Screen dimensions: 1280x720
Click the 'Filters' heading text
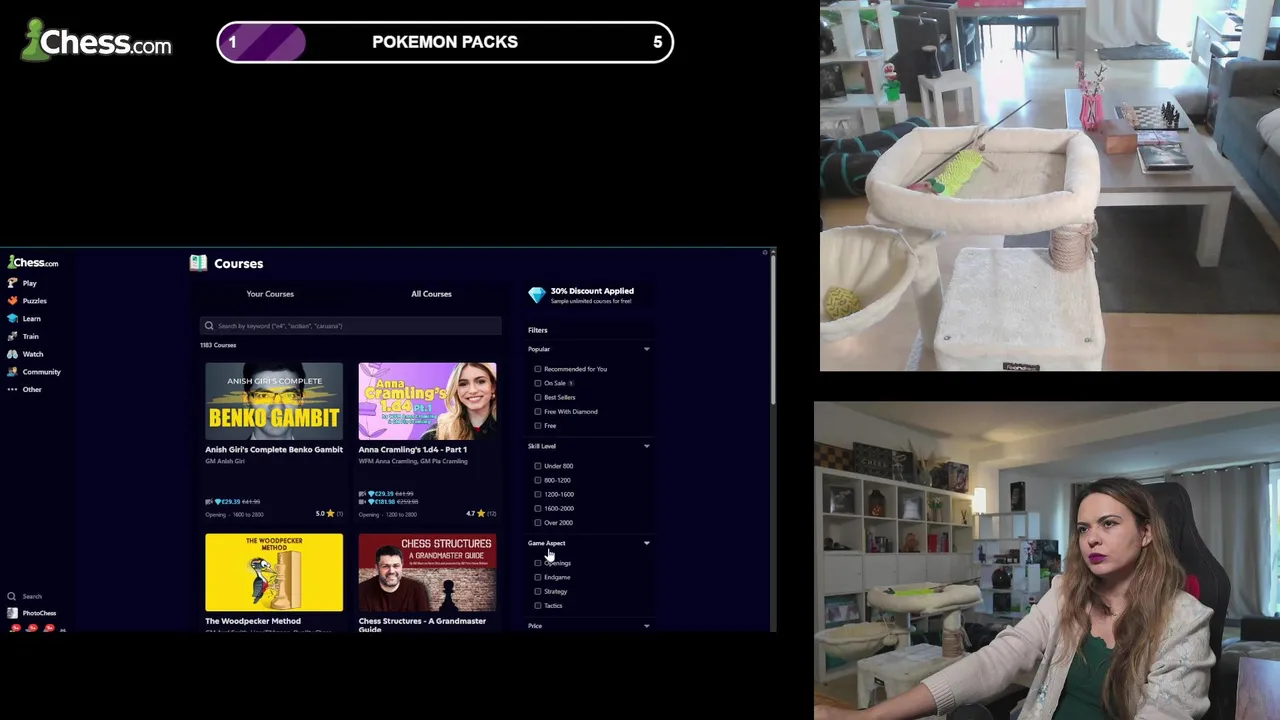tap(538, 330)
